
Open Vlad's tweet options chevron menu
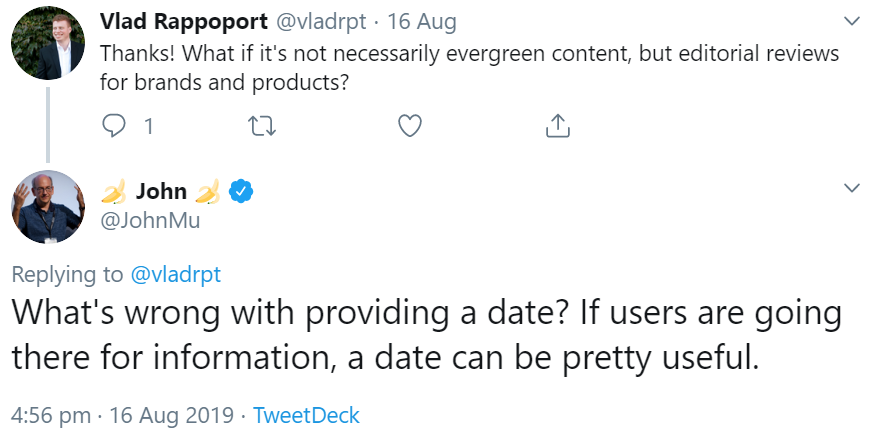click(852, 21)
